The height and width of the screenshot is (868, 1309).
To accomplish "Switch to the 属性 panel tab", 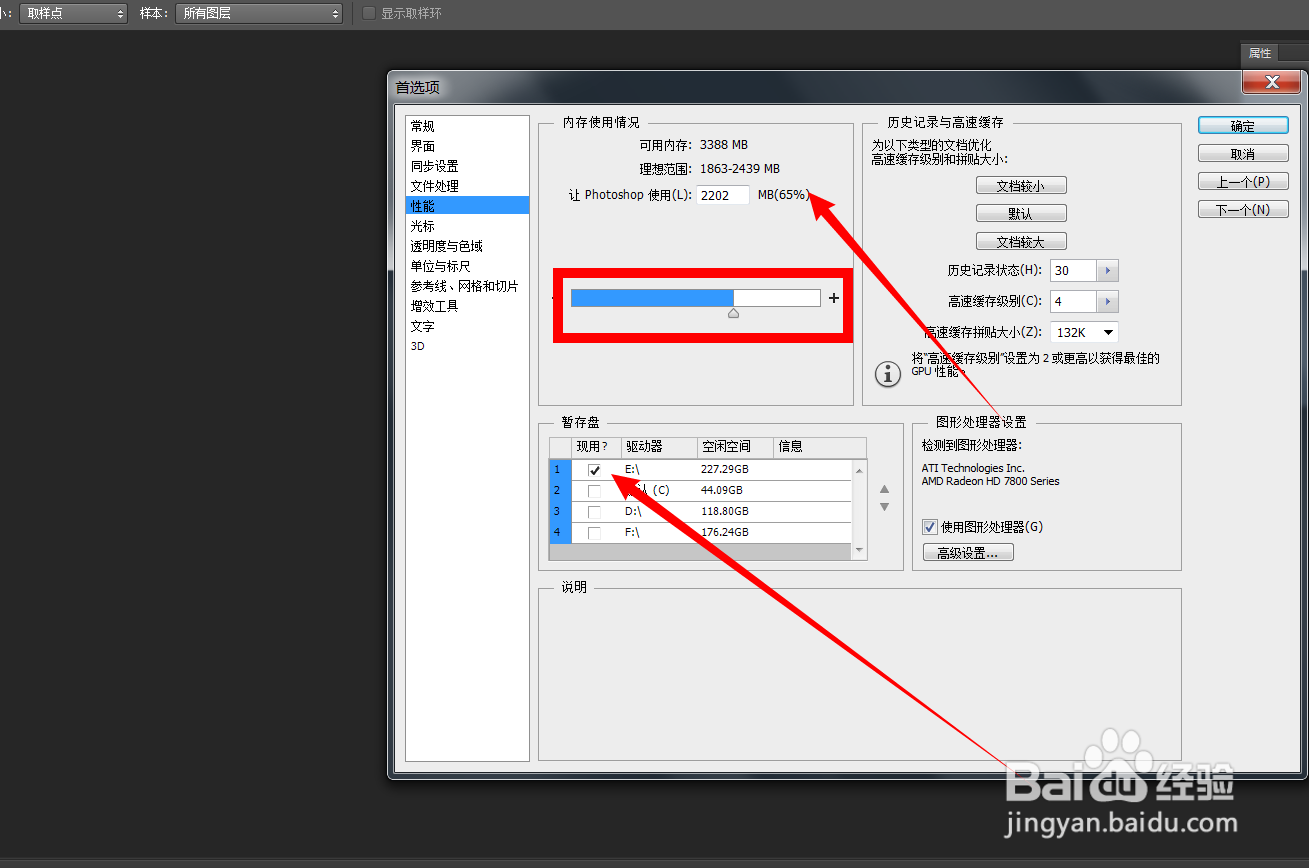I will 1260,53.
